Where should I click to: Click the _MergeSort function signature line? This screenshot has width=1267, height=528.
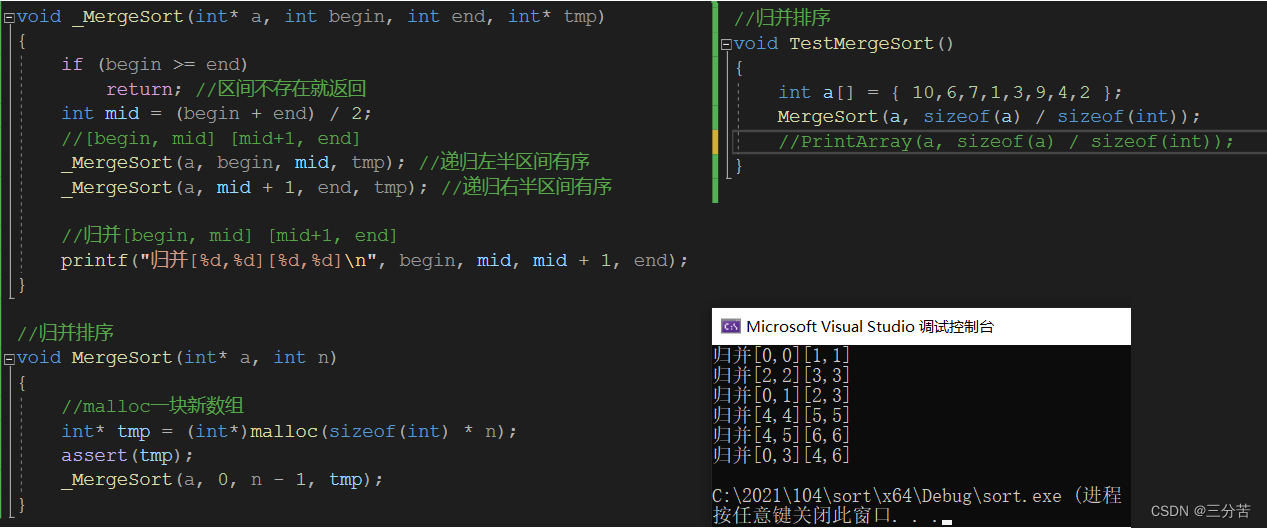[311, 16]
